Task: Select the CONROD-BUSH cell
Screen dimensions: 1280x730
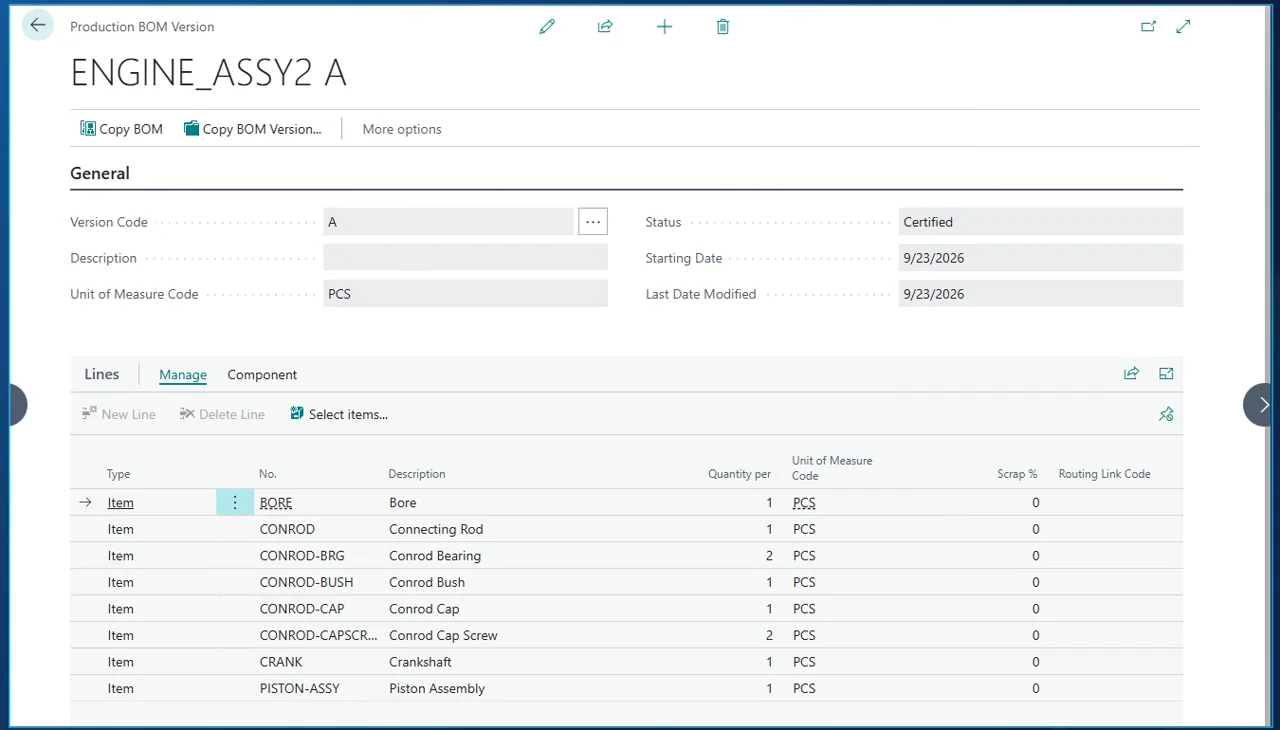Action: [306, 583]
